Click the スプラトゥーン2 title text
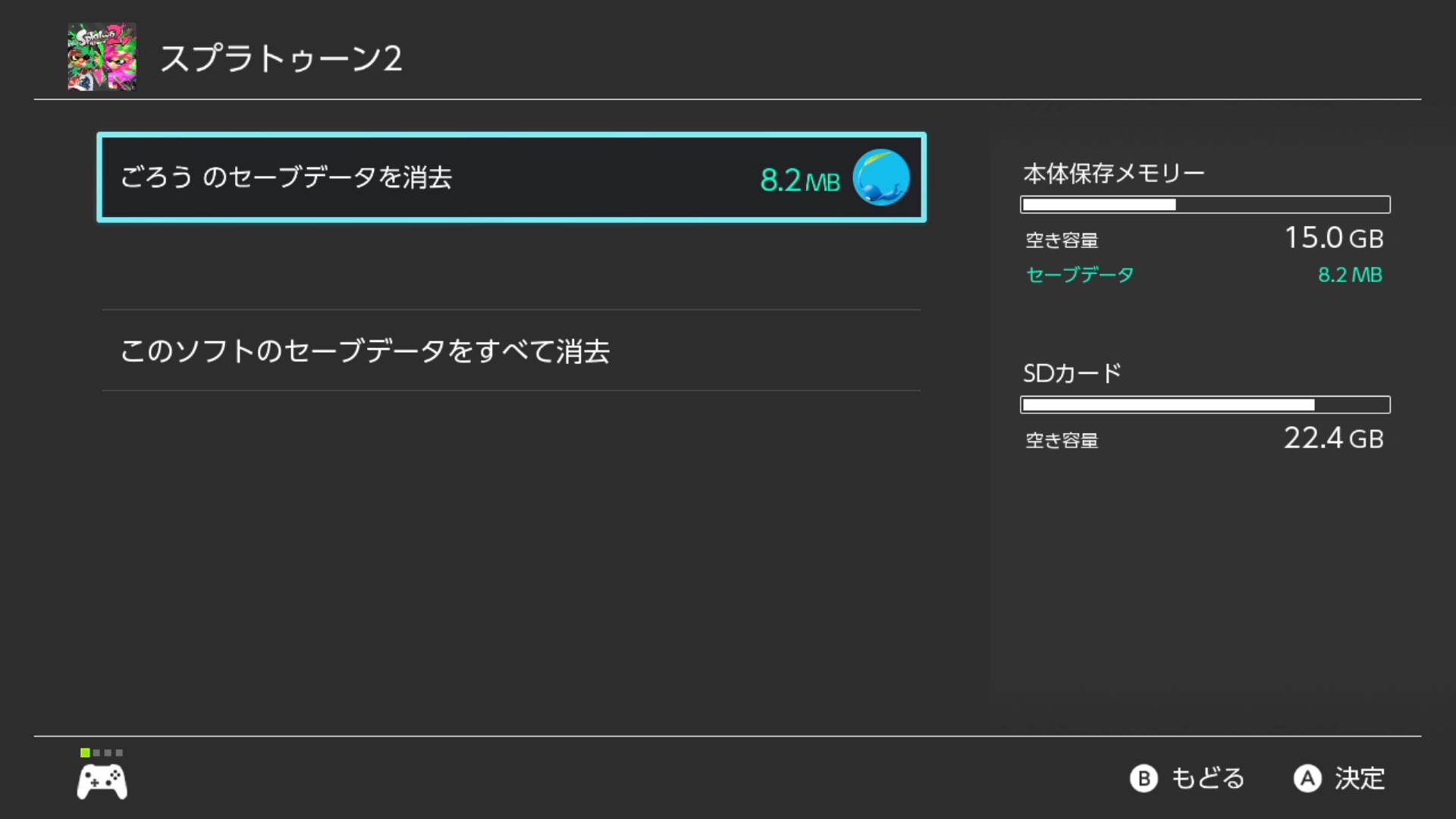 click(x=281, y=58)
